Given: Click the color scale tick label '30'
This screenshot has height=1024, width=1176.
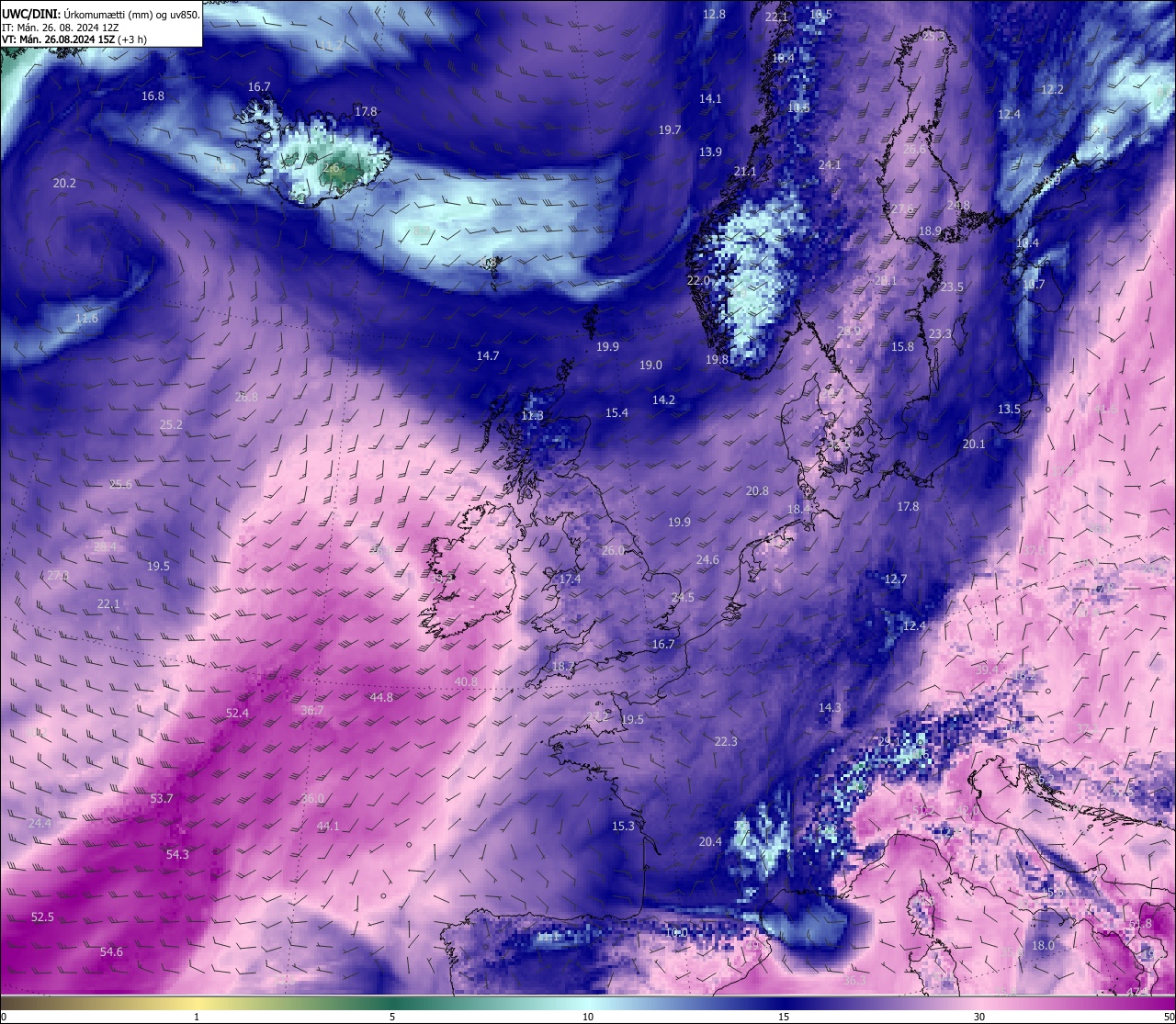Looking at the screenshot, I should click(x=979, y=1017).
